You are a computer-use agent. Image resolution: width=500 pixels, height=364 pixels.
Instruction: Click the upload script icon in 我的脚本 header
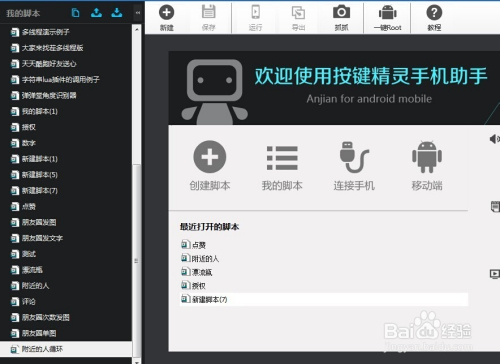[96, 13]
